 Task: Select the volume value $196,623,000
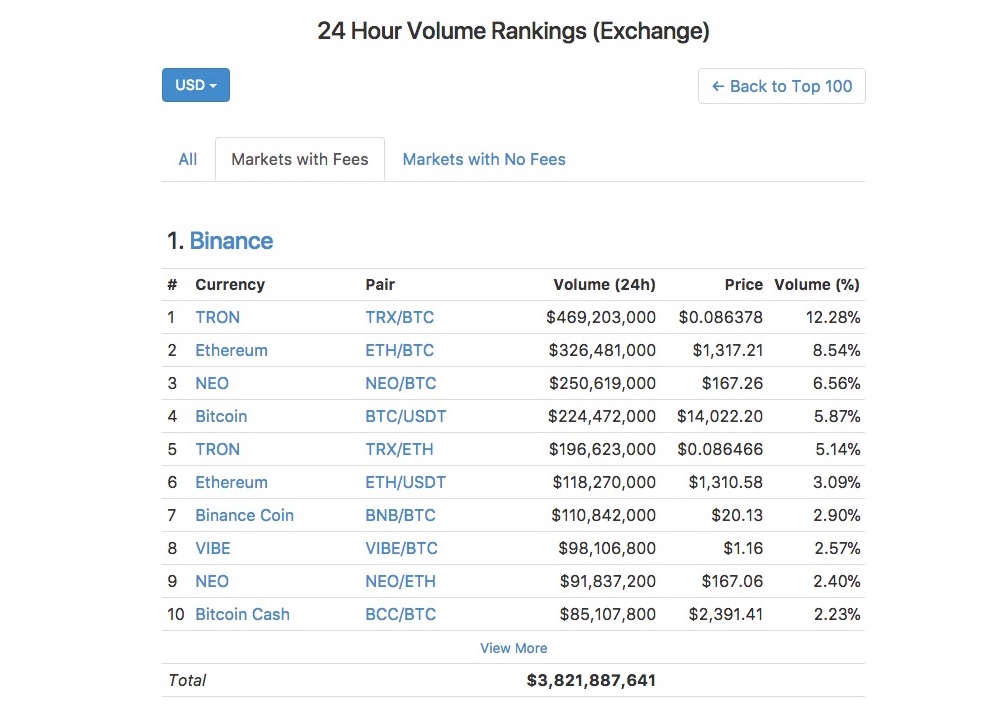pyautogui.click(x=602, y=449)
